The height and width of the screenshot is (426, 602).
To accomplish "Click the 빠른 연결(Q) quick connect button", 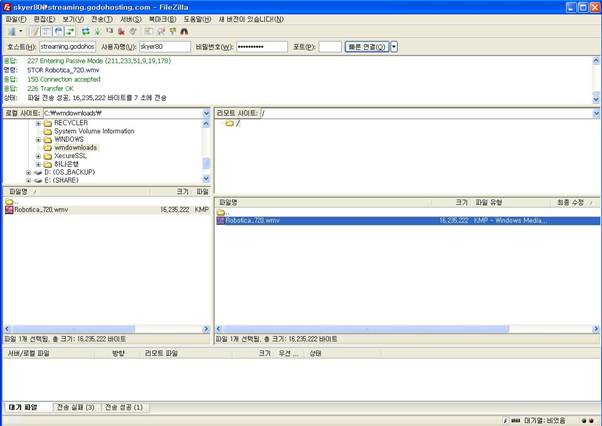I will click(x=367, y=47).
